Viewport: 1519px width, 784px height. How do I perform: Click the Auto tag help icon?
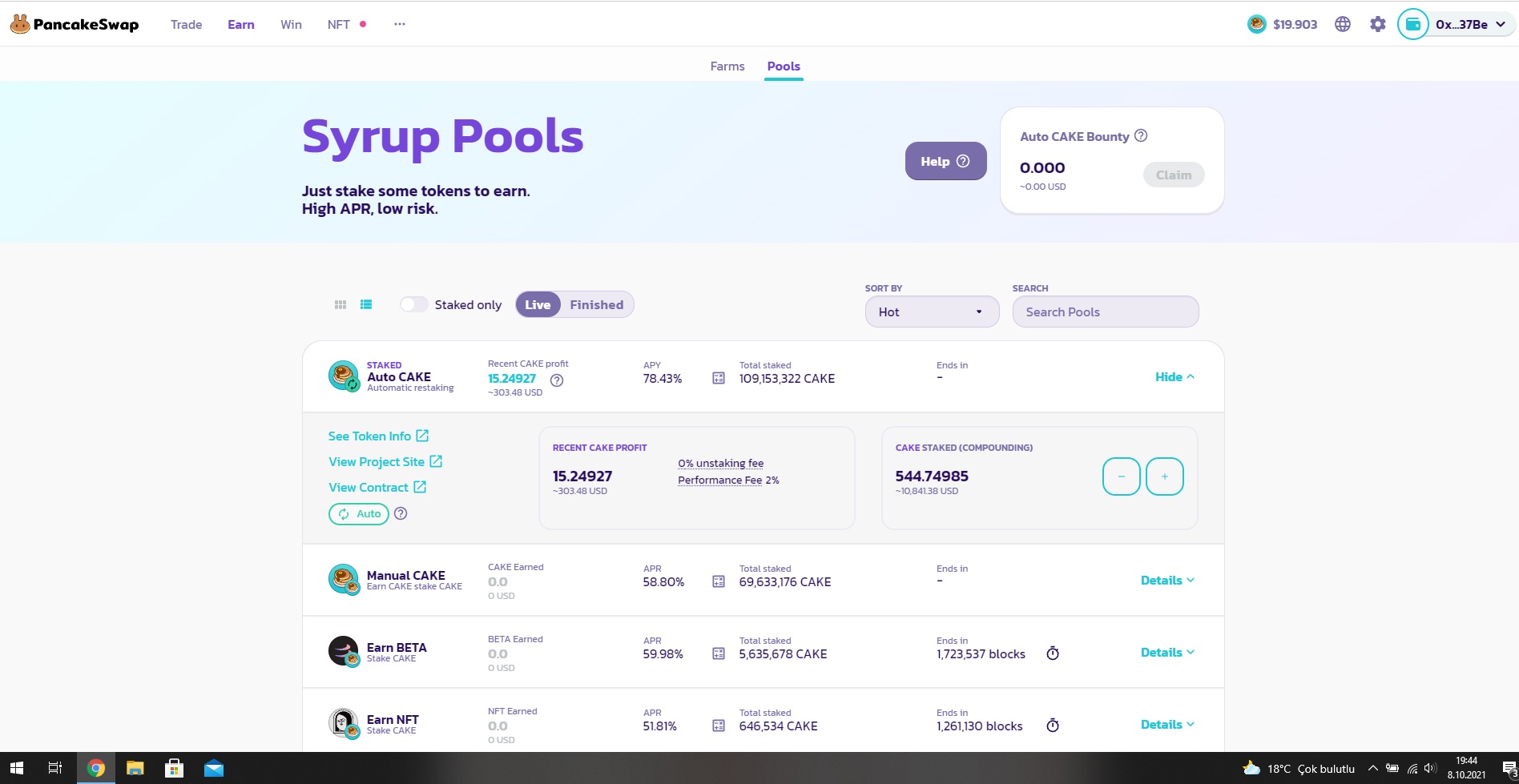click(401, 513)
